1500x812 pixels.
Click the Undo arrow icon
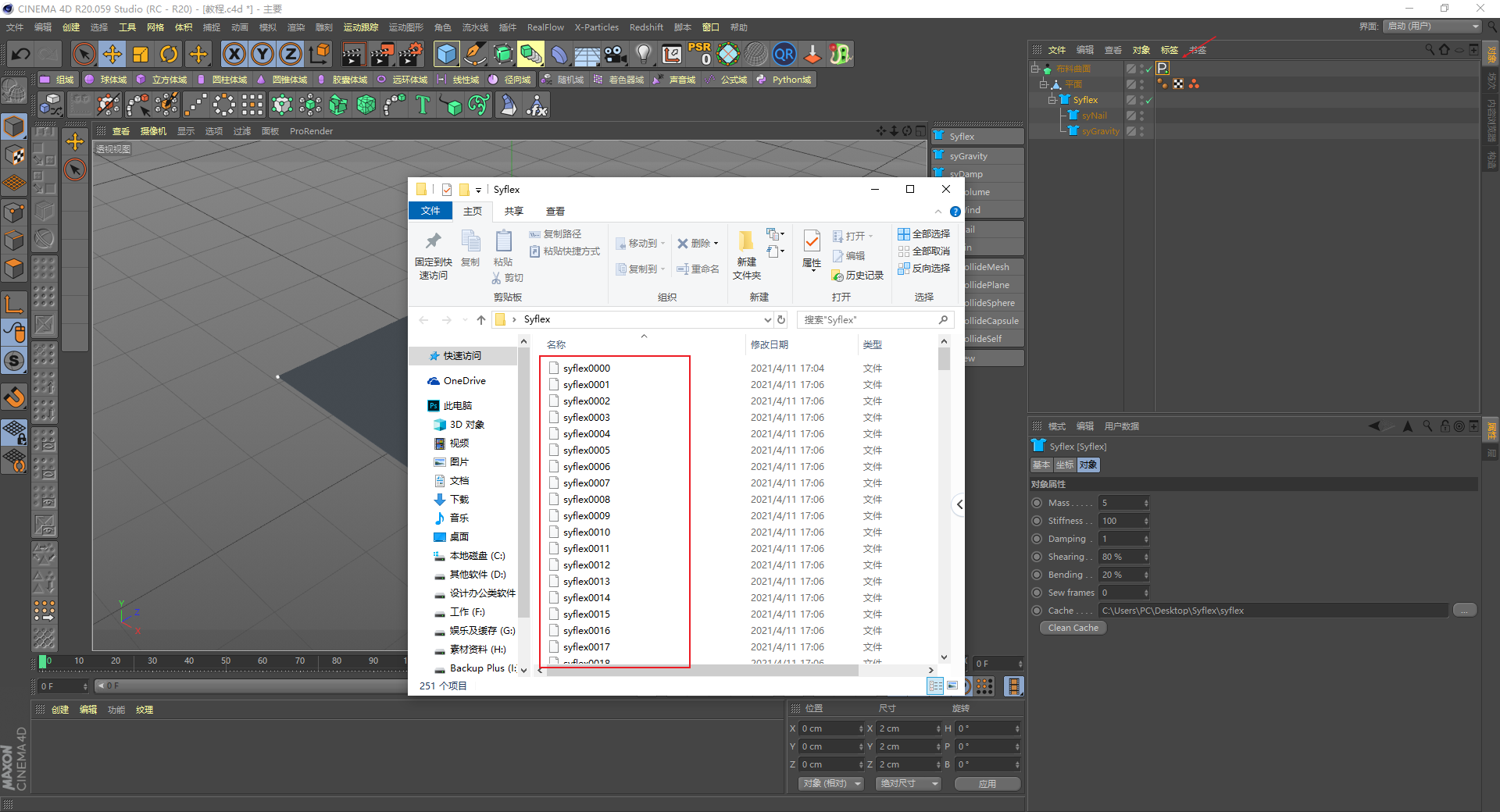(x=21, y=54)
